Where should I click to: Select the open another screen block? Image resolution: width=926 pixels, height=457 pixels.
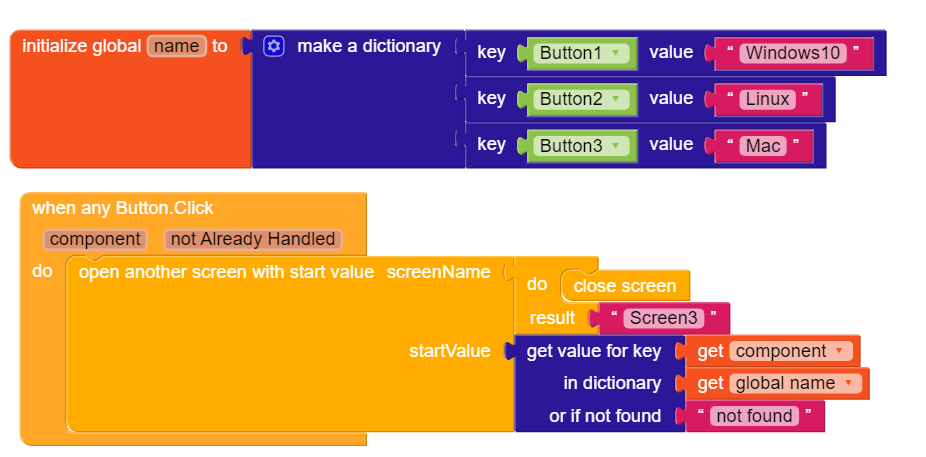tap(226, 272)
